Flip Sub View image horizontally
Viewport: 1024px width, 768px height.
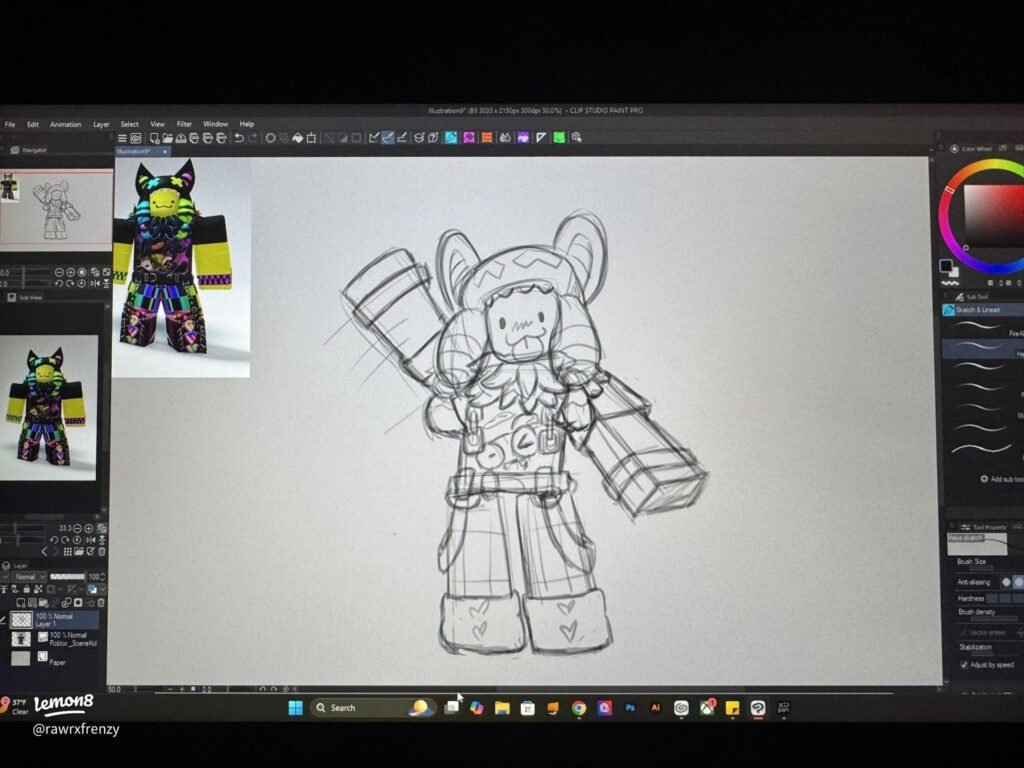[x=91, y=540]
